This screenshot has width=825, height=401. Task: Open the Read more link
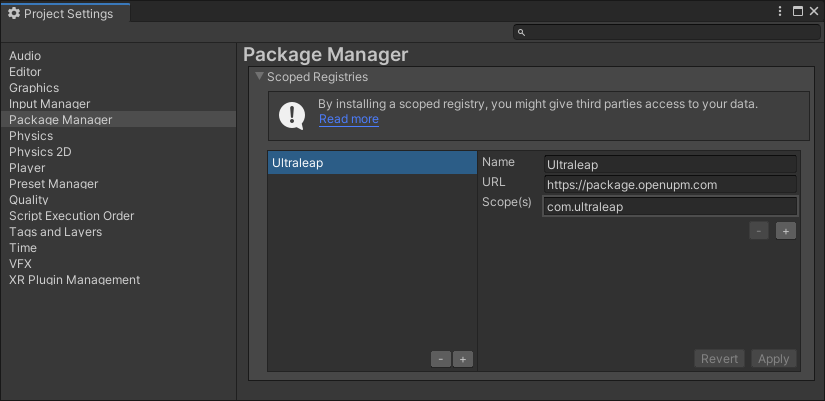tap(348, 119)
